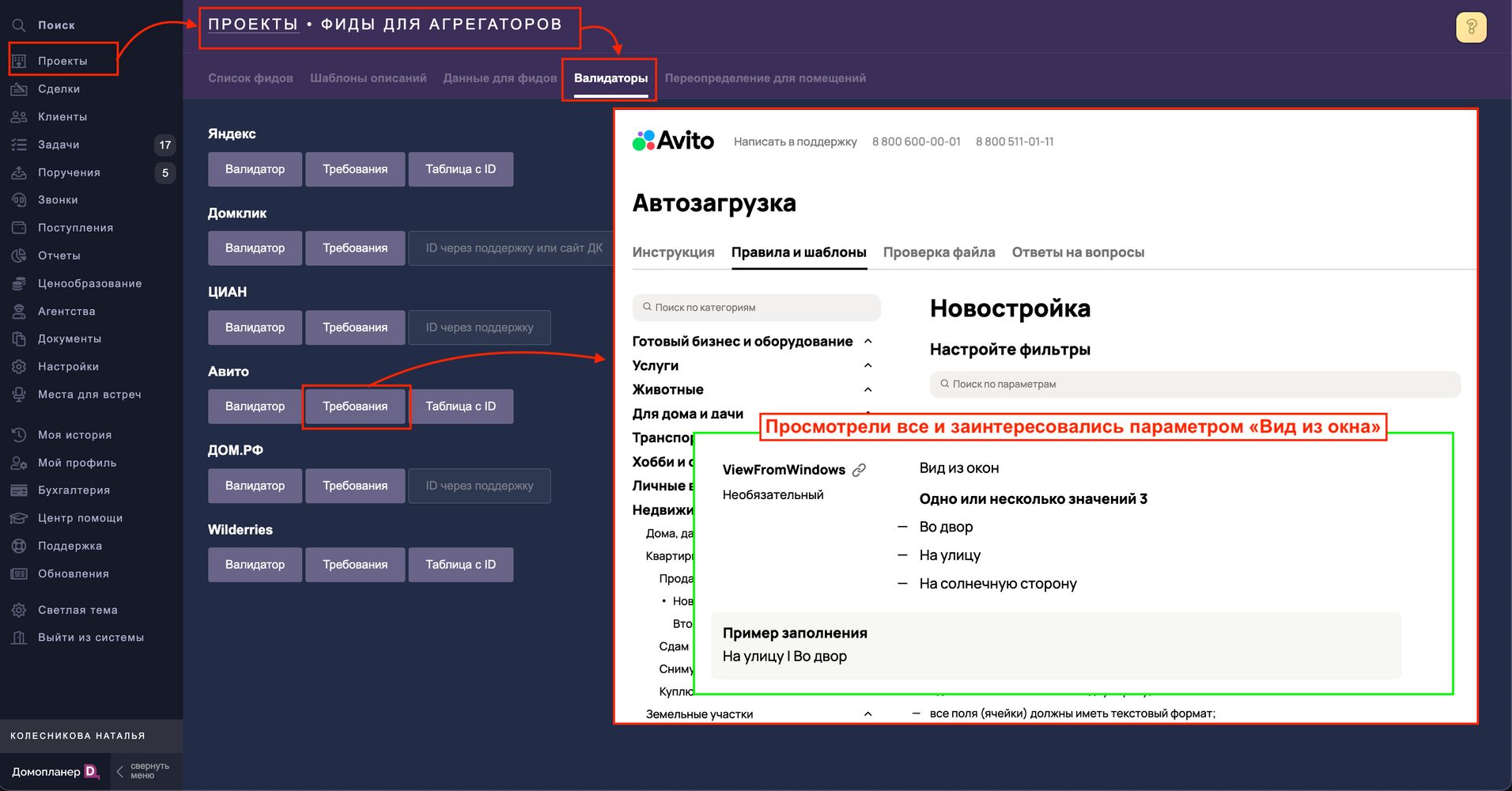Viewport: 1512px width, 791px height.
Task: Click the Avito logo
Action: [673, 141]
